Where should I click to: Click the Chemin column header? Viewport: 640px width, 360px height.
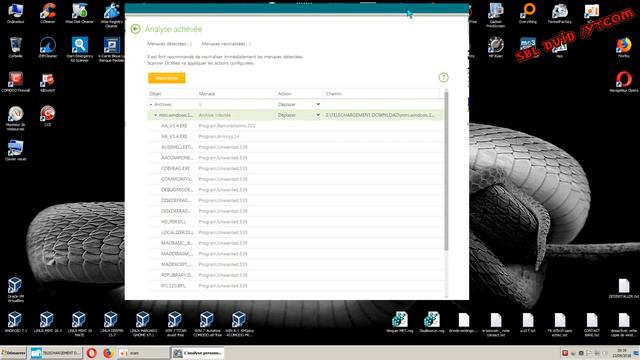334,94
